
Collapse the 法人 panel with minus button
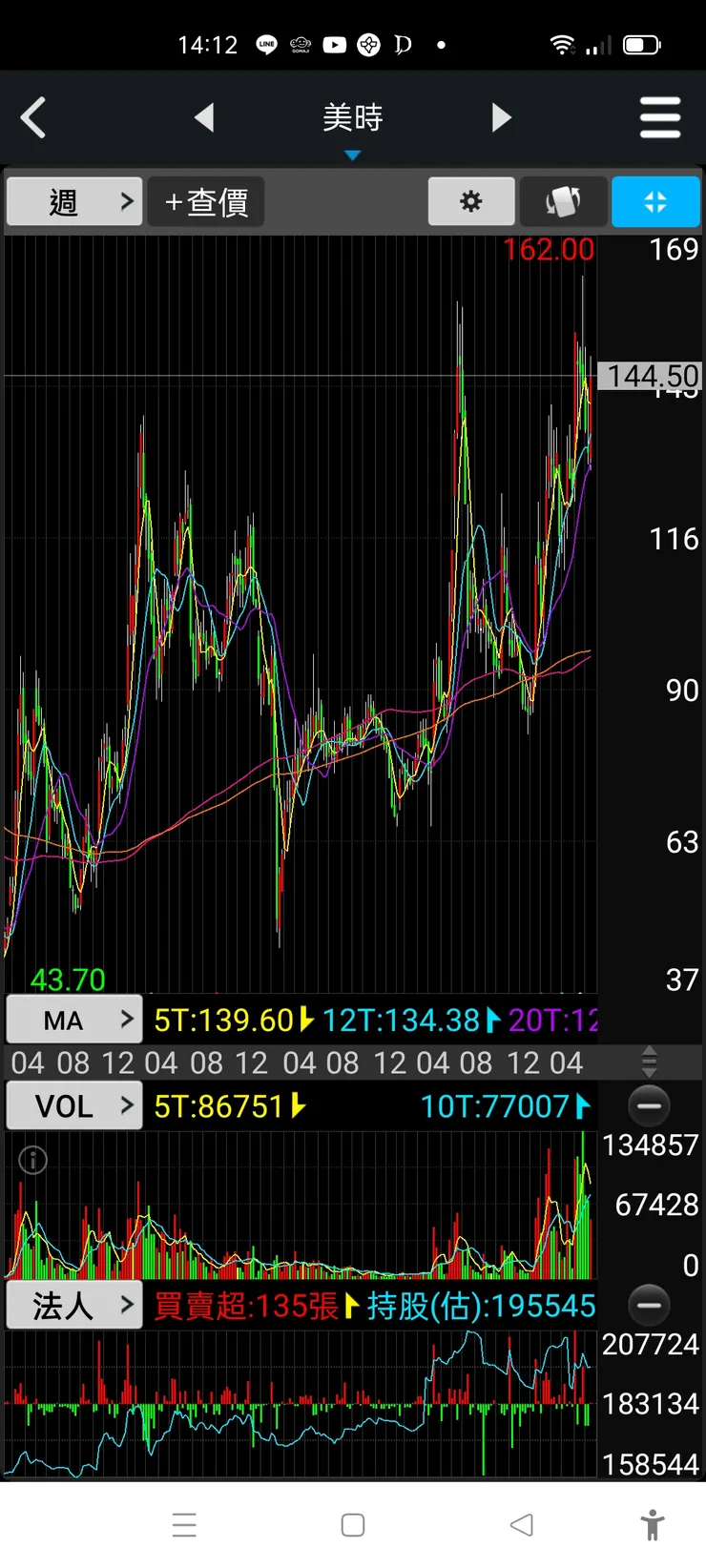[650, 1305]
